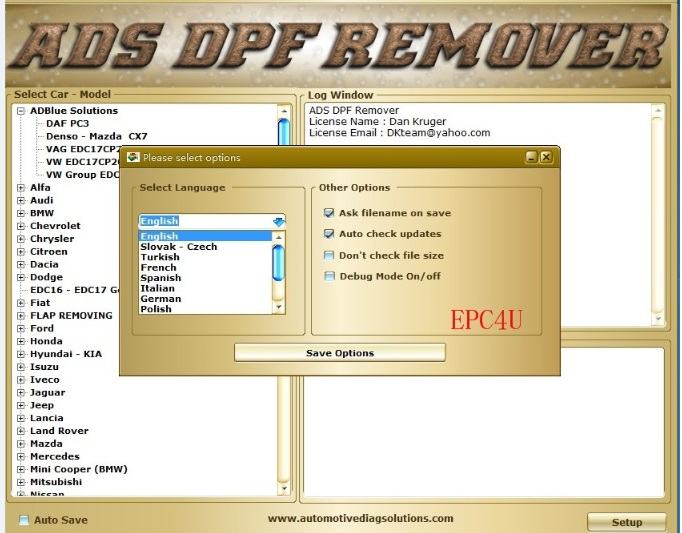Expand the Land Rover node
The height and width of the screenshot is (533, 682).
coord(20,431)
